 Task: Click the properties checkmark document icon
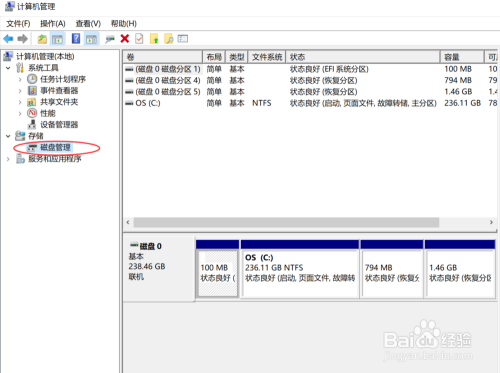pos(139,39)
